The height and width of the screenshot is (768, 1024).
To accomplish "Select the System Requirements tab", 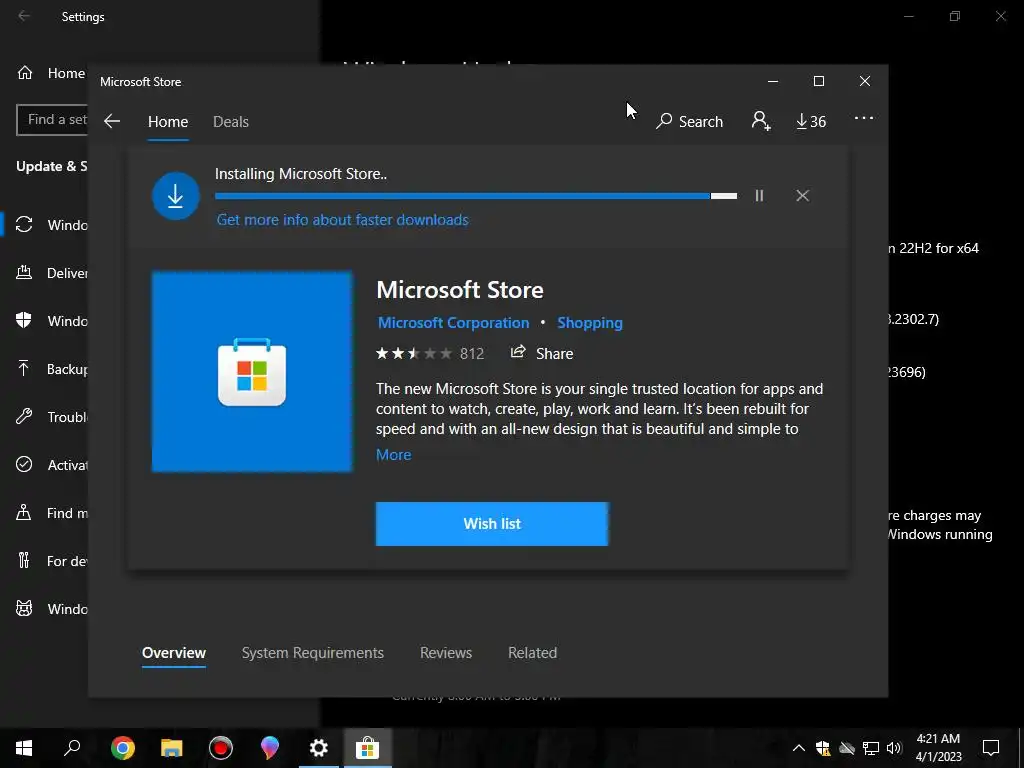I will pyautogui.click(x=313, y=653).
